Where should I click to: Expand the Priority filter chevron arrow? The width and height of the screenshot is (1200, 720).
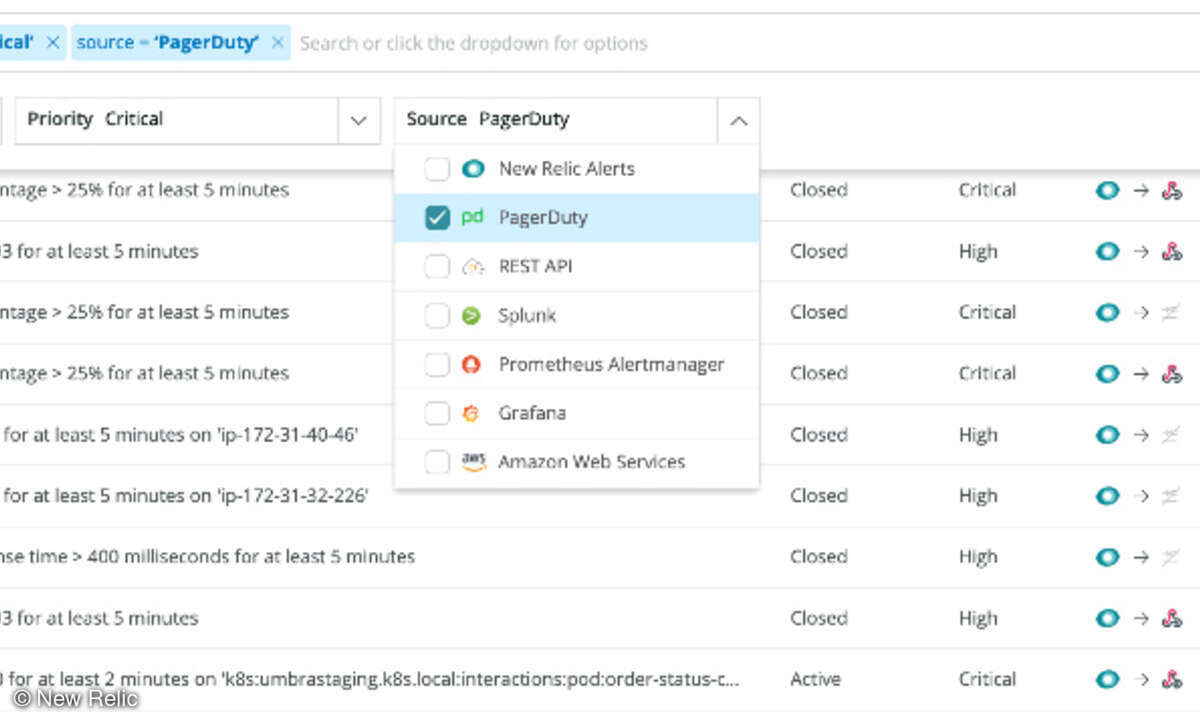pyautogui.click(x=359, y=120)
